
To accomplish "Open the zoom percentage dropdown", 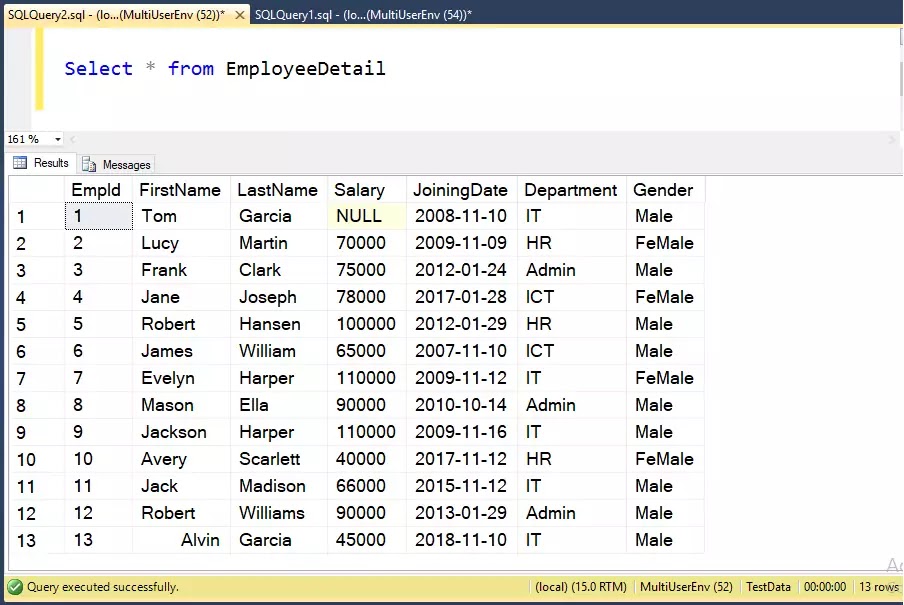I will 56,139.
